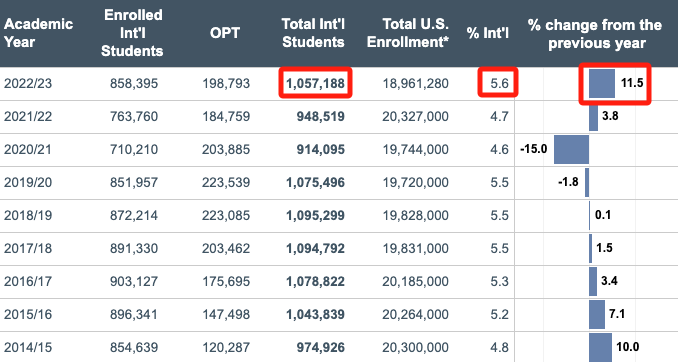The height and width of the screenshot is (362, 678).
Task: Click the % Int'l column header
Action: click(x=488, y=33)
